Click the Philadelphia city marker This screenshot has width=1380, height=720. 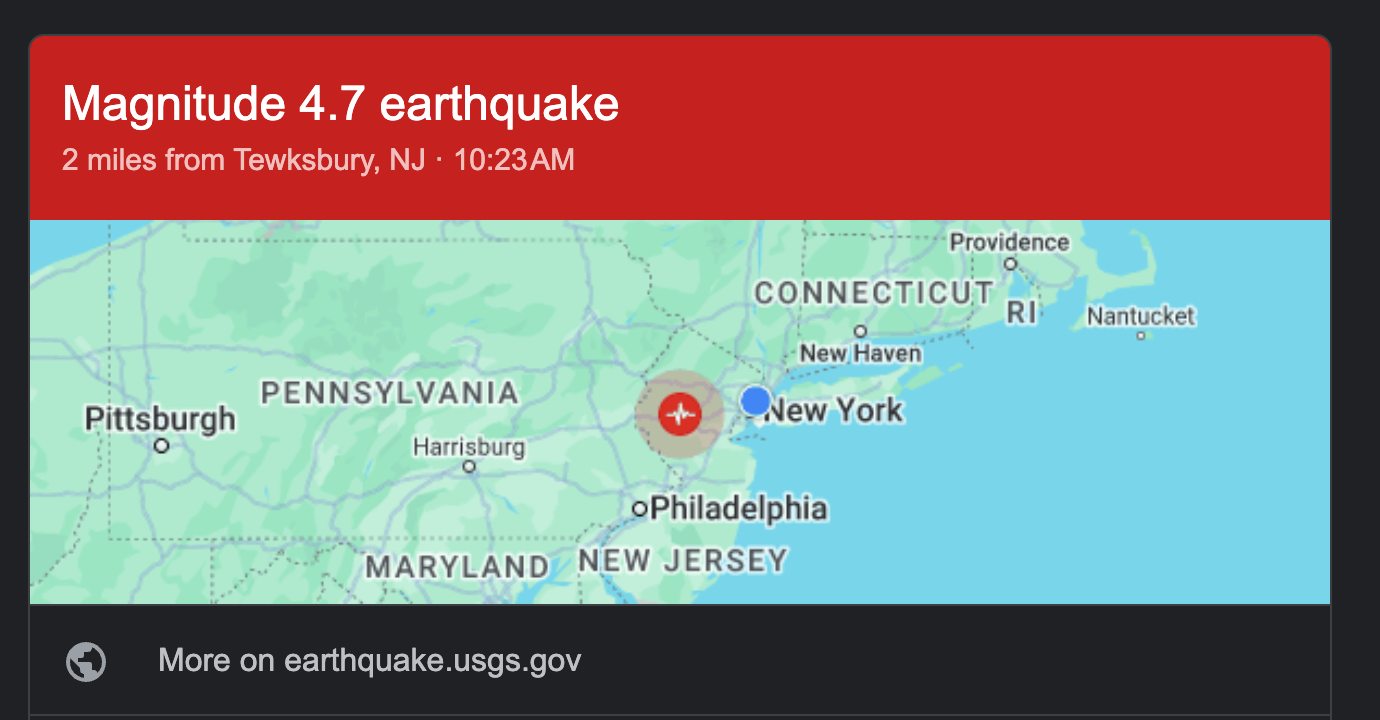tap(640, 509)
